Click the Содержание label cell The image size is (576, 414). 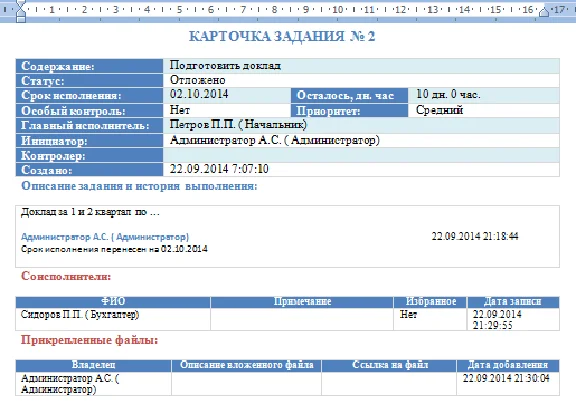[89, 66]
